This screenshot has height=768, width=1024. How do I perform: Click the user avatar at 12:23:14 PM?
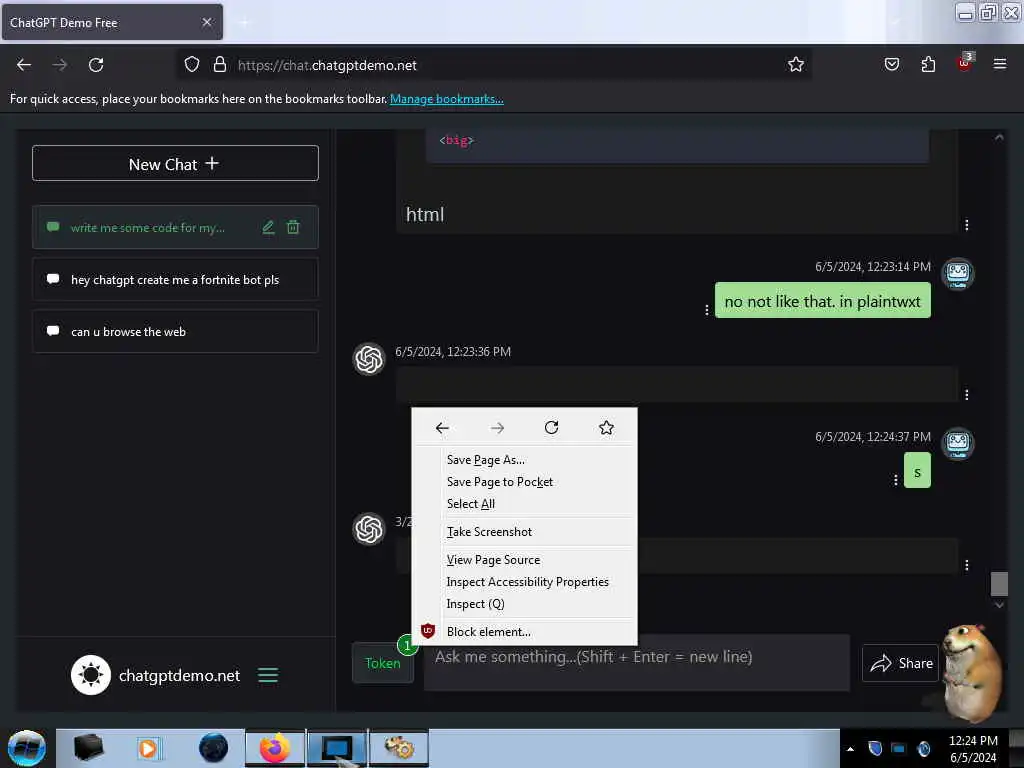click(957, 274)
